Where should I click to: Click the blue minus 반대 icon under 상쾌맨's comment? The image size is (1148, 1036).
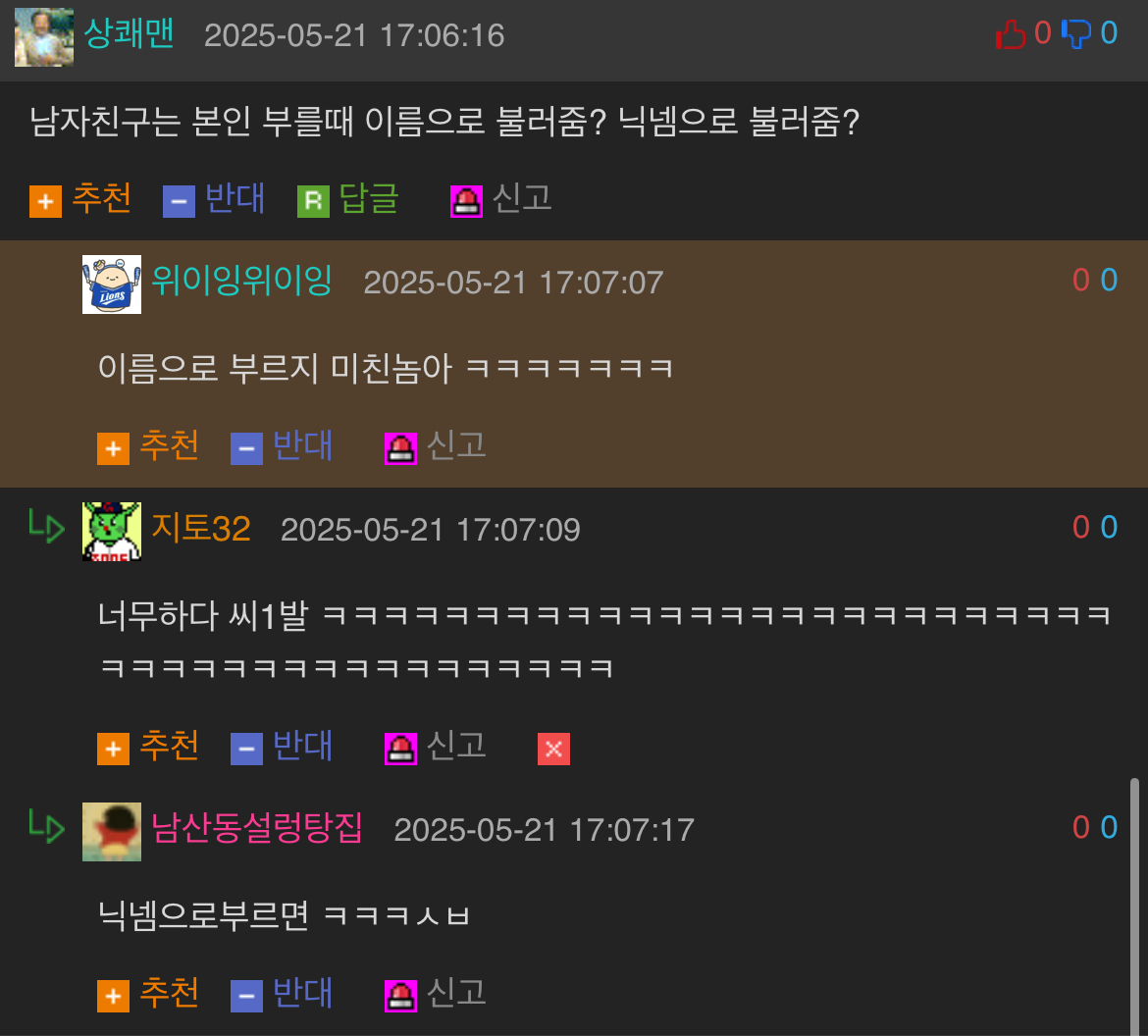pyautogui.click(x=179, y=201)
